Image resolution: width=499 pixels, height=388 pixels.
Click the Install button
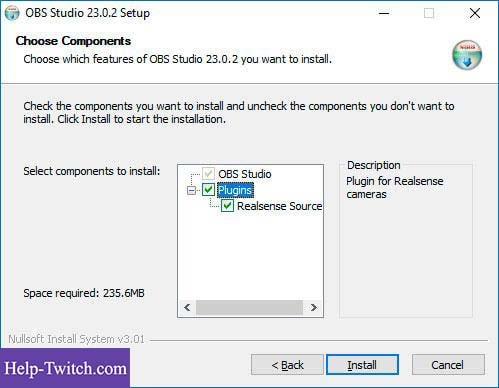[362, 365]
